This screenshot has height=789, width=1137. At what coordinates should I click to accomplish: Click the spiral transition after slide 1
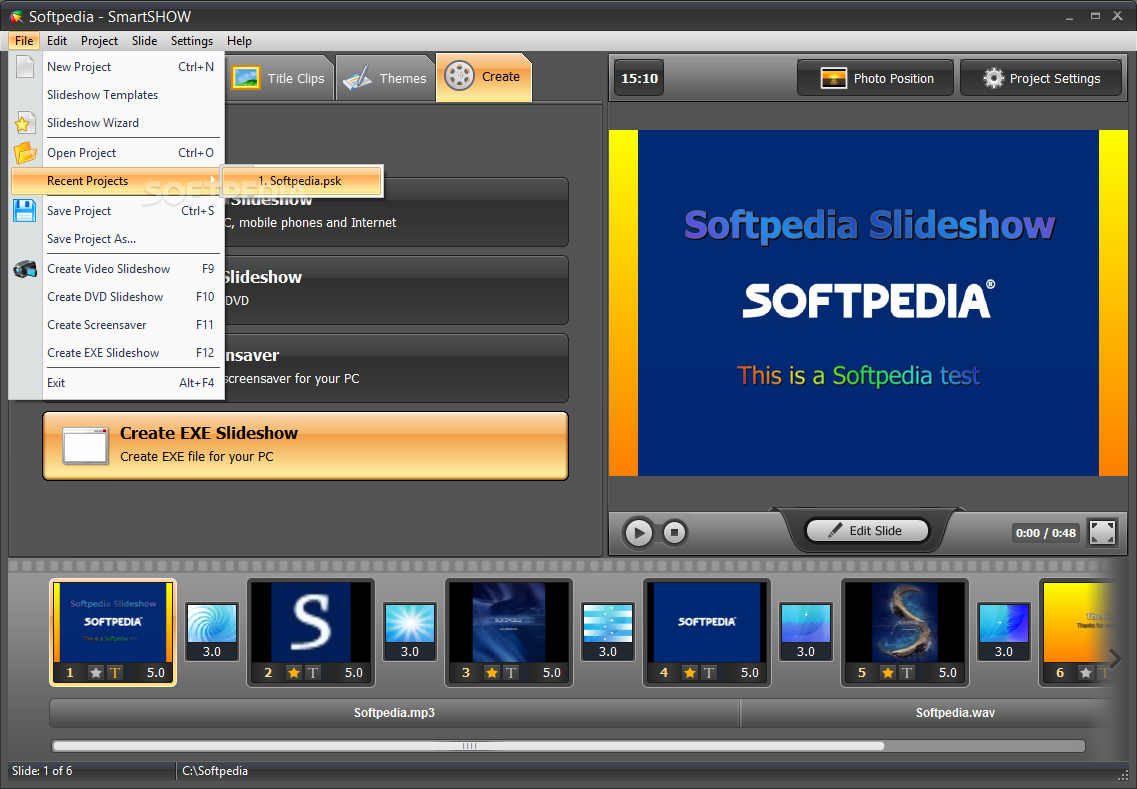[x=212, y=631]
